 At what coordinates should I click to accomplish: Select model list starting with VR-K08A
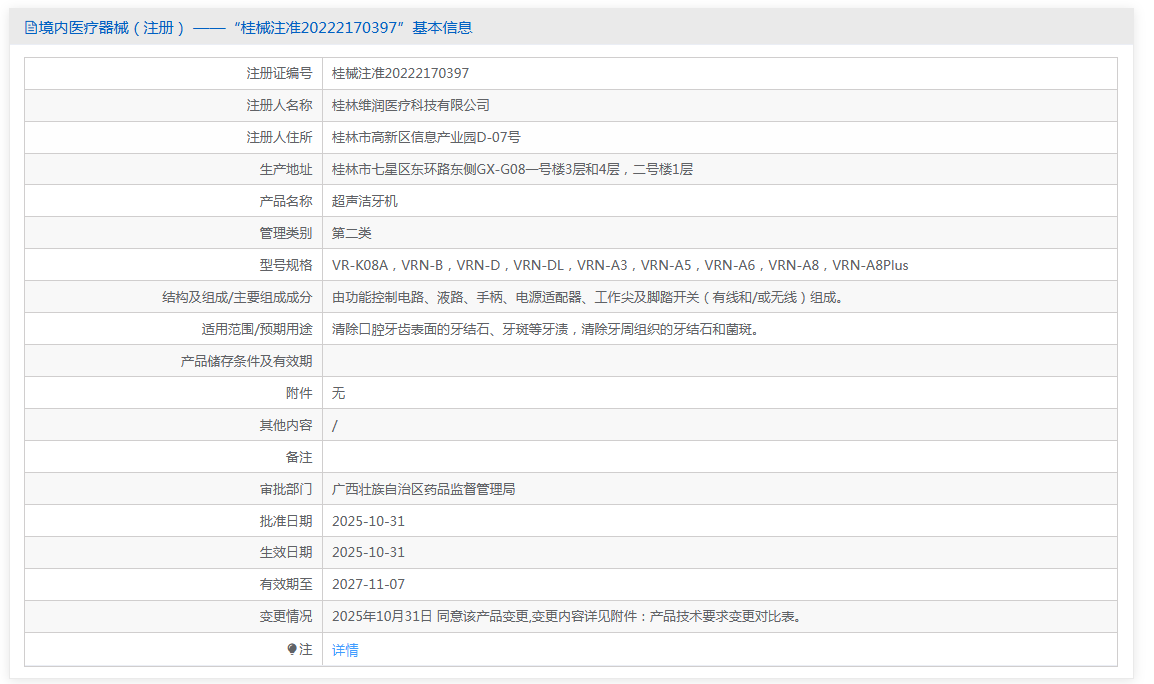620,265
